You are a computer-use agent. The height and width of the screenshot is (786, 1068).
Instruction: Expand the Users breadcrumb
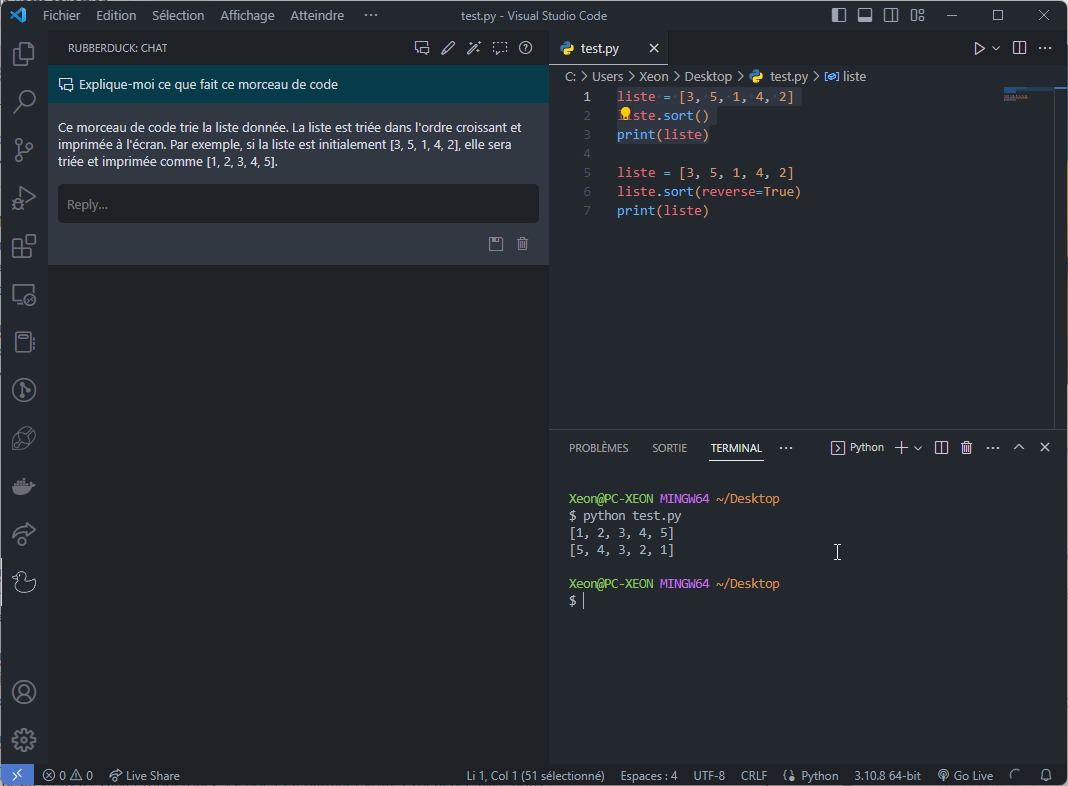607,76
